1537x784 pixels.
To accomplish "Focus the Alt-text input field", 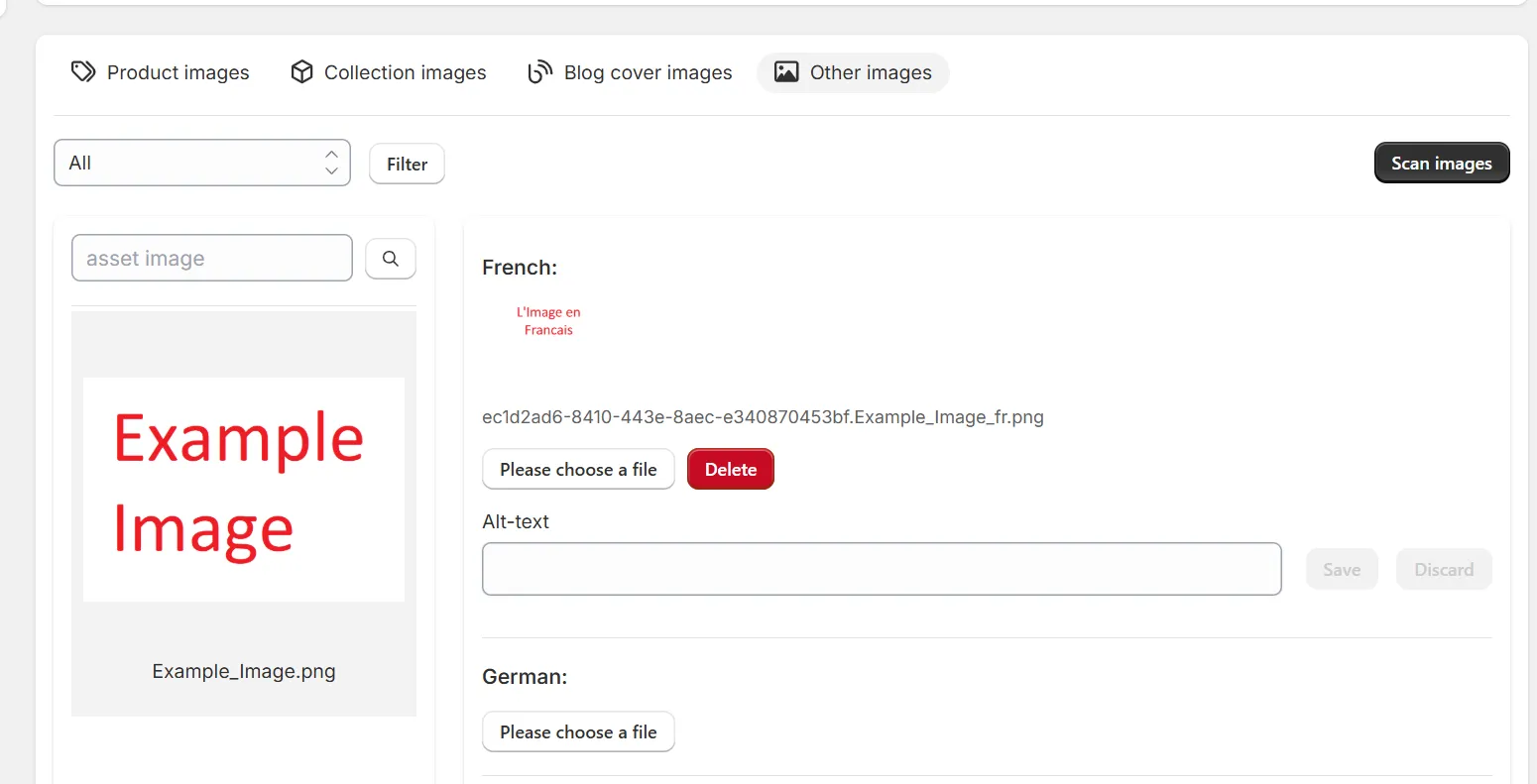I will 882,569.
